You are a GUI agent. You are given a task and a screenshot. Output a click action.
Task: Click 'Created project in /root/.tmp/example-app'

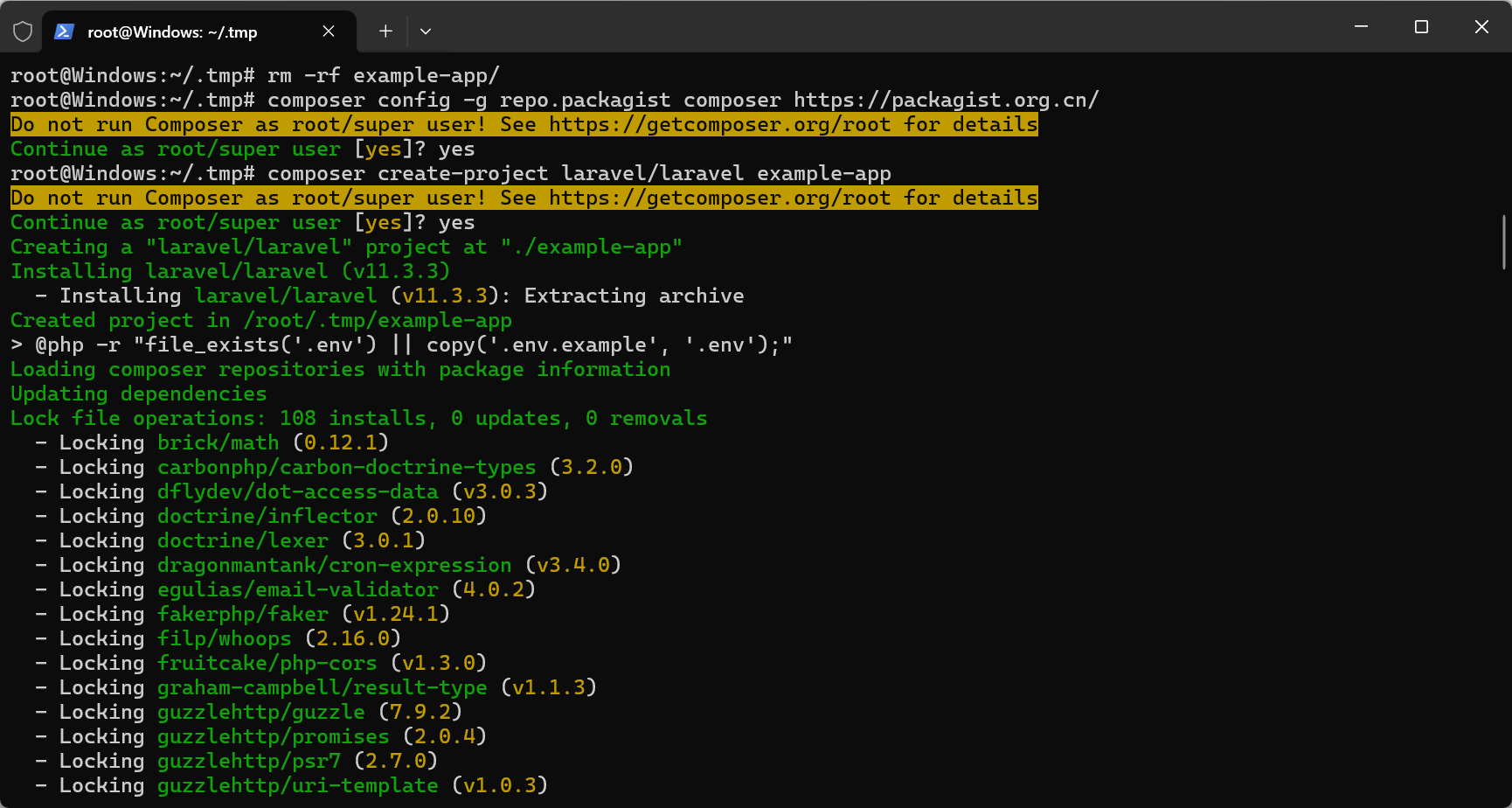(x=261, y=320)
